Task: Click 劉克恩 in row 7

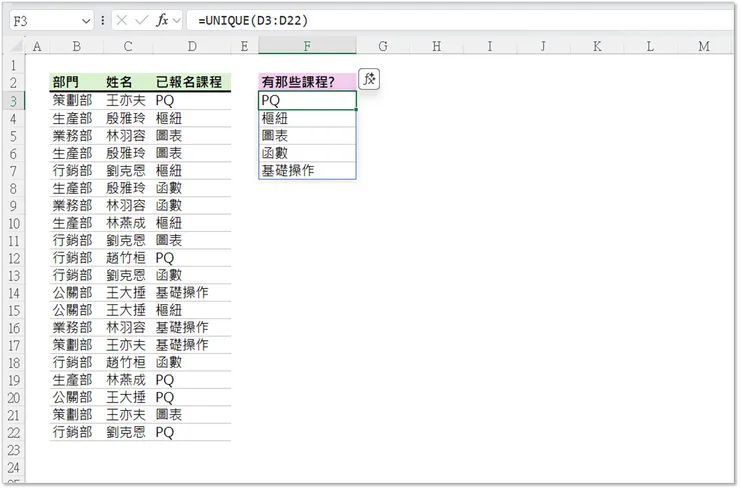Action: pos(126,170)
